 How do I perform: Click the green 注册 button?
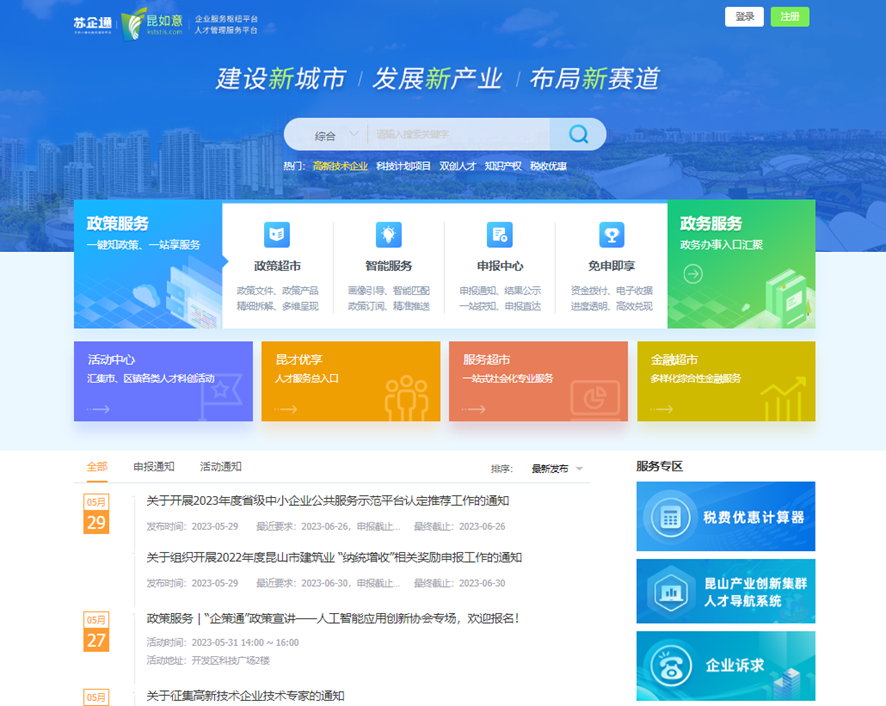click(789, 17)
